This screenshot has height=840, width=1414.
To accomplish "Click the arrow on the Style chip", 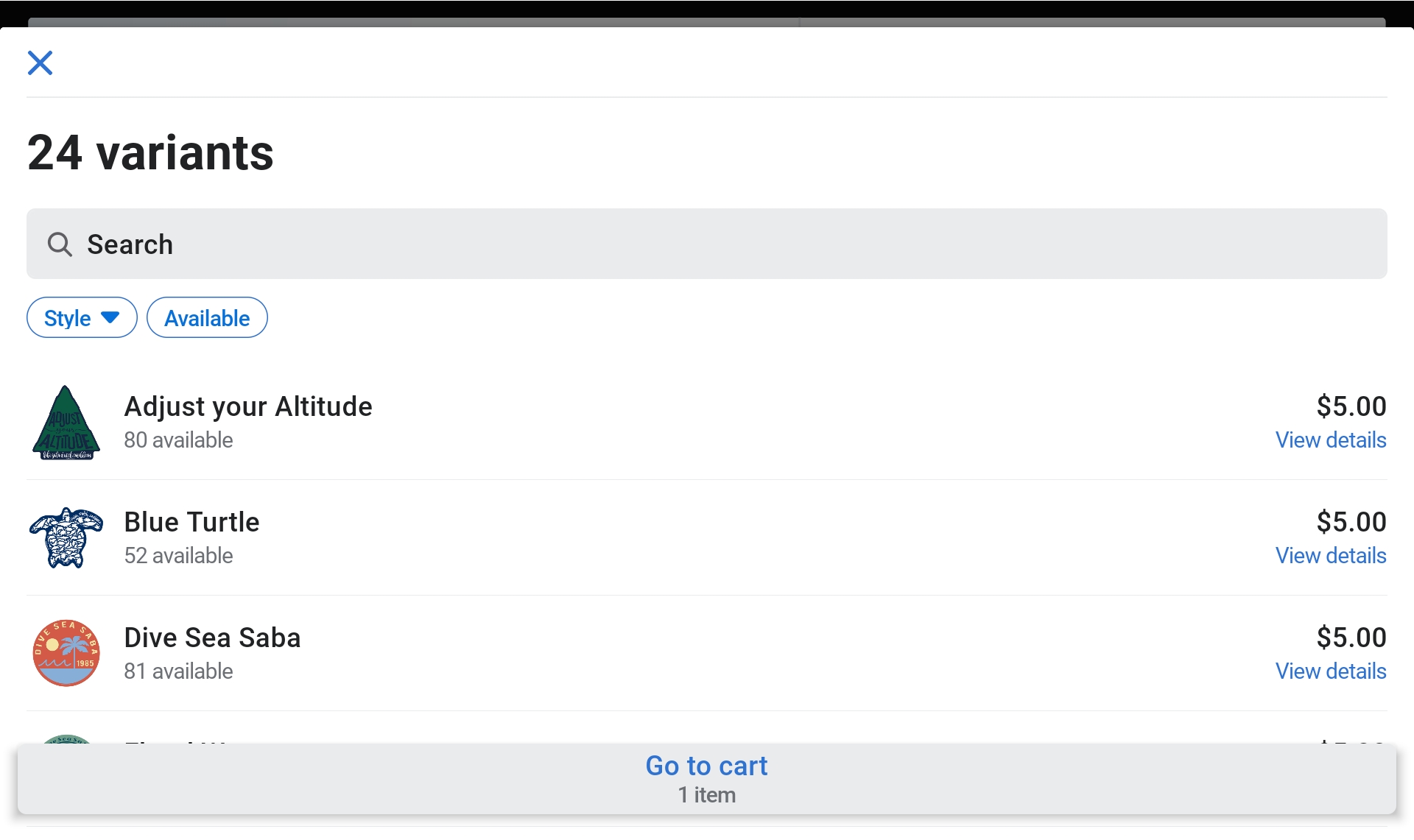I will (x=110, y=317).
